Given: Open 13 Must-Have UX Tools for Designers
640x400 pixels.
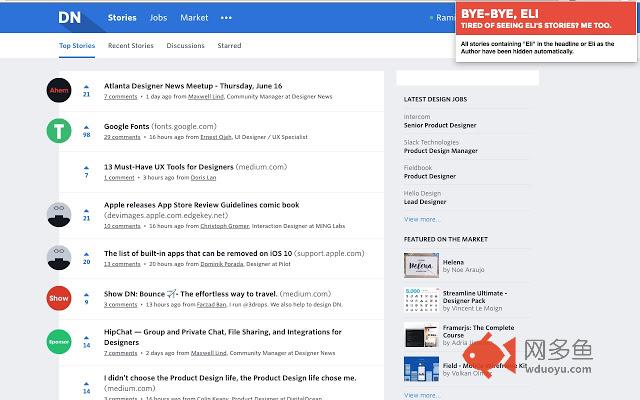Looking at the screenshot, I should (x=169, y=167).
